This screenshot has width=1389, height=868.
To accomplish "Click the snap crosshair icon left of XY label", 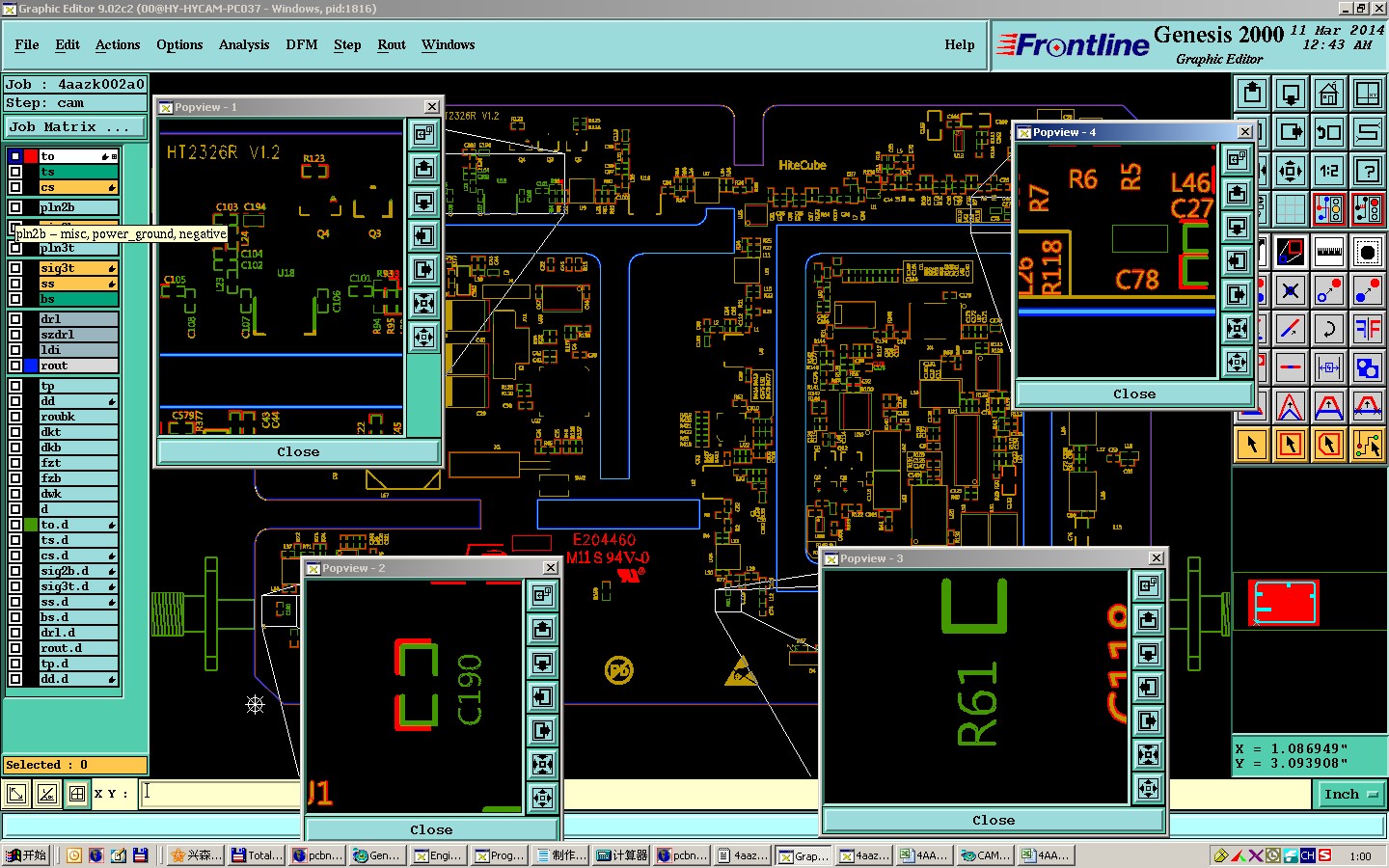I will [77, 794].
